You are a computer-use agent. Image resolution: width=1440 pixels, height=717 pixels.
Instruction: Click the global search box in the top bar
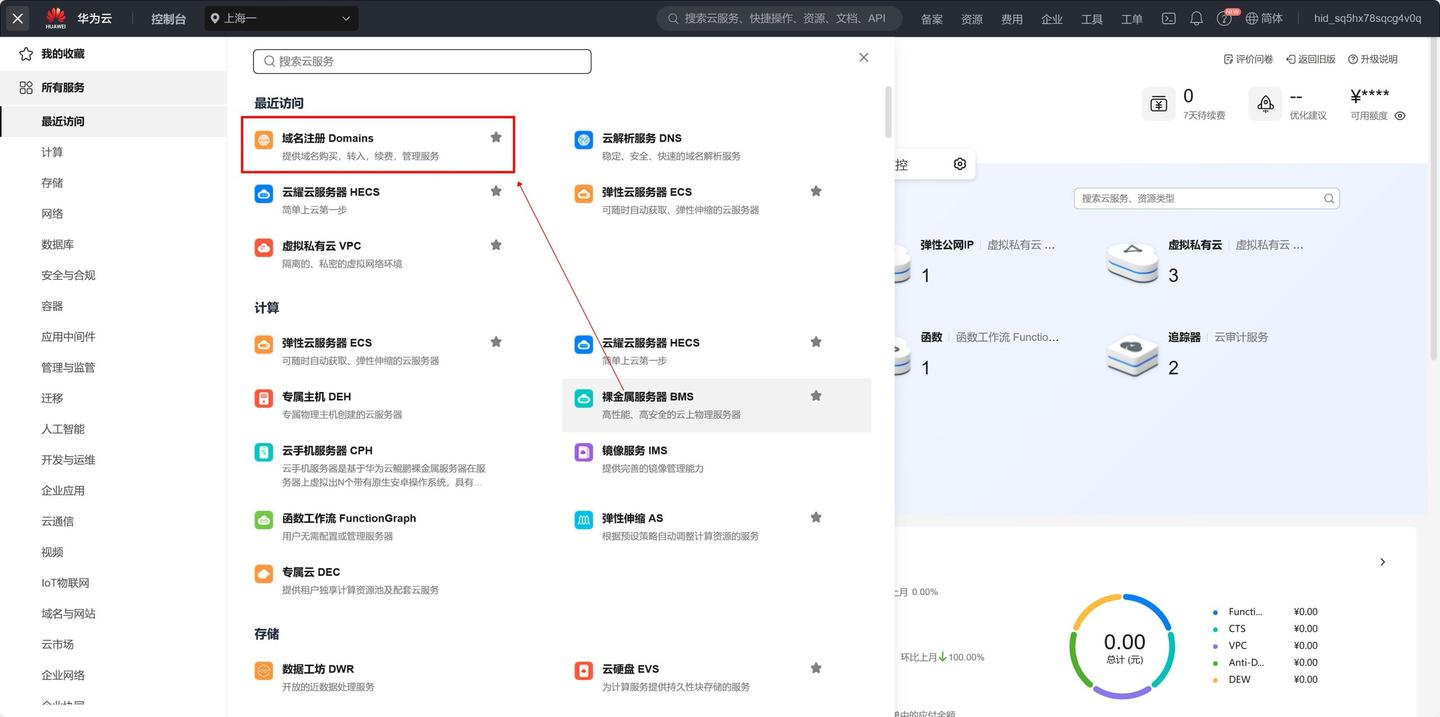[780, 18]
